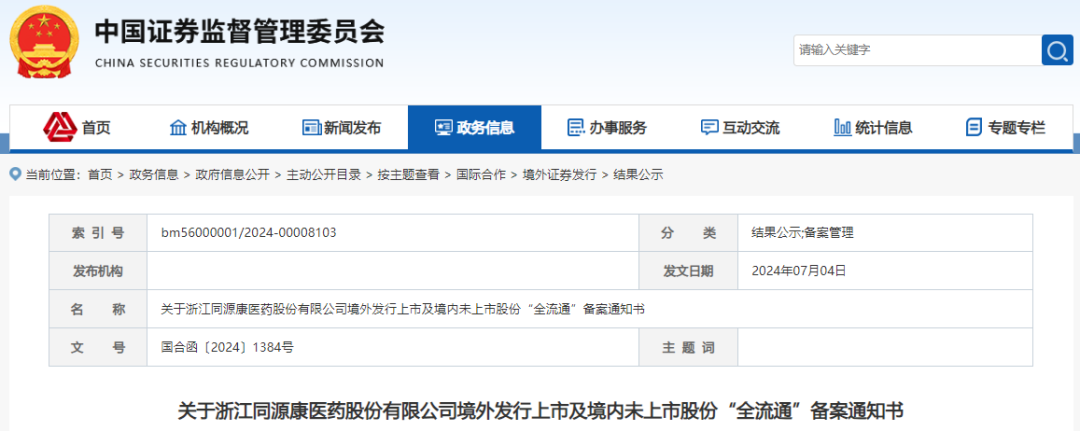Click the 中国证券监督管理委员会 site title
Screen dimensions: 1080x431
point(239,33)
